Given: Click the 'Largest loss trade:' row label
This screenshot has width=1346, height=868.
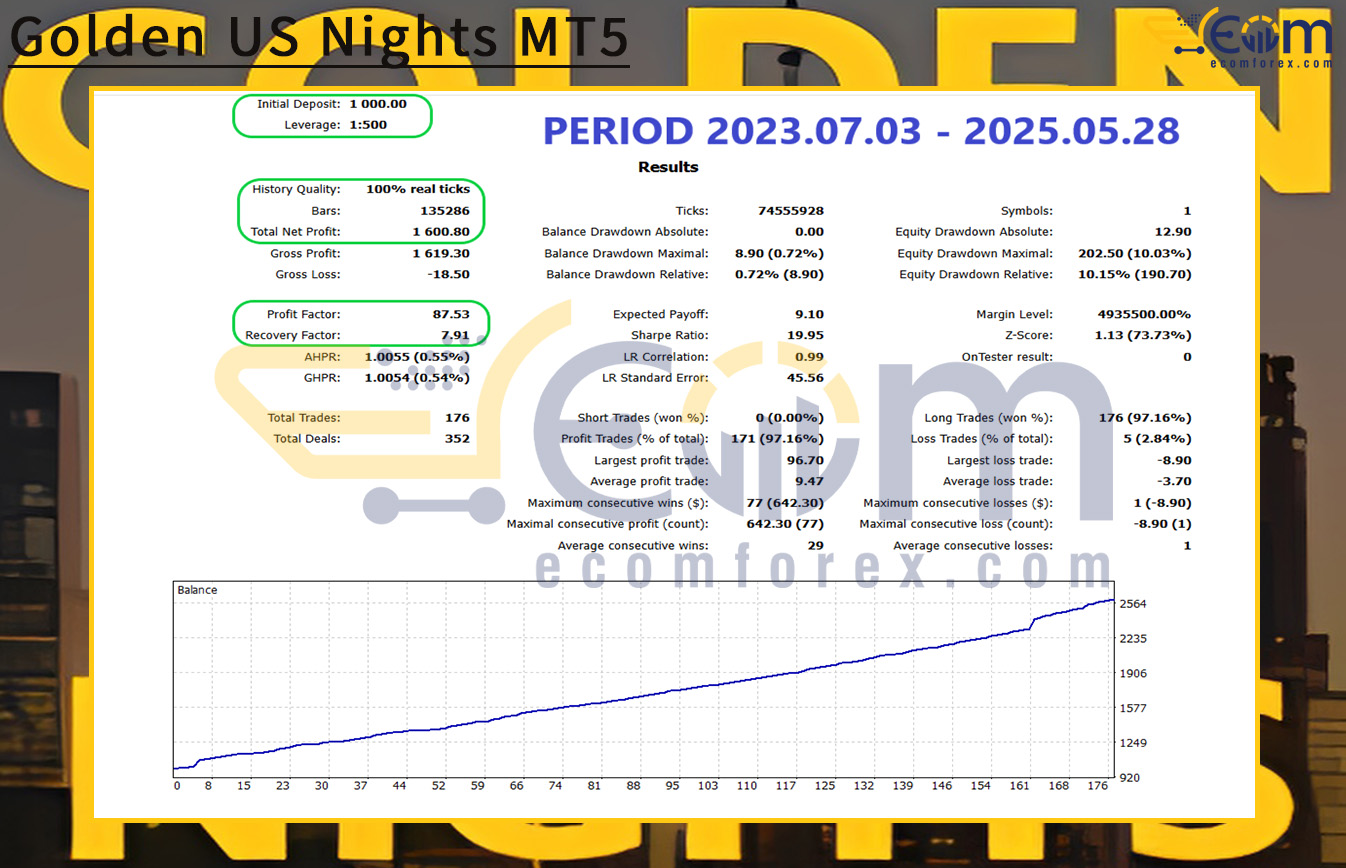Looking at the screenshot, I should (999, 461).
